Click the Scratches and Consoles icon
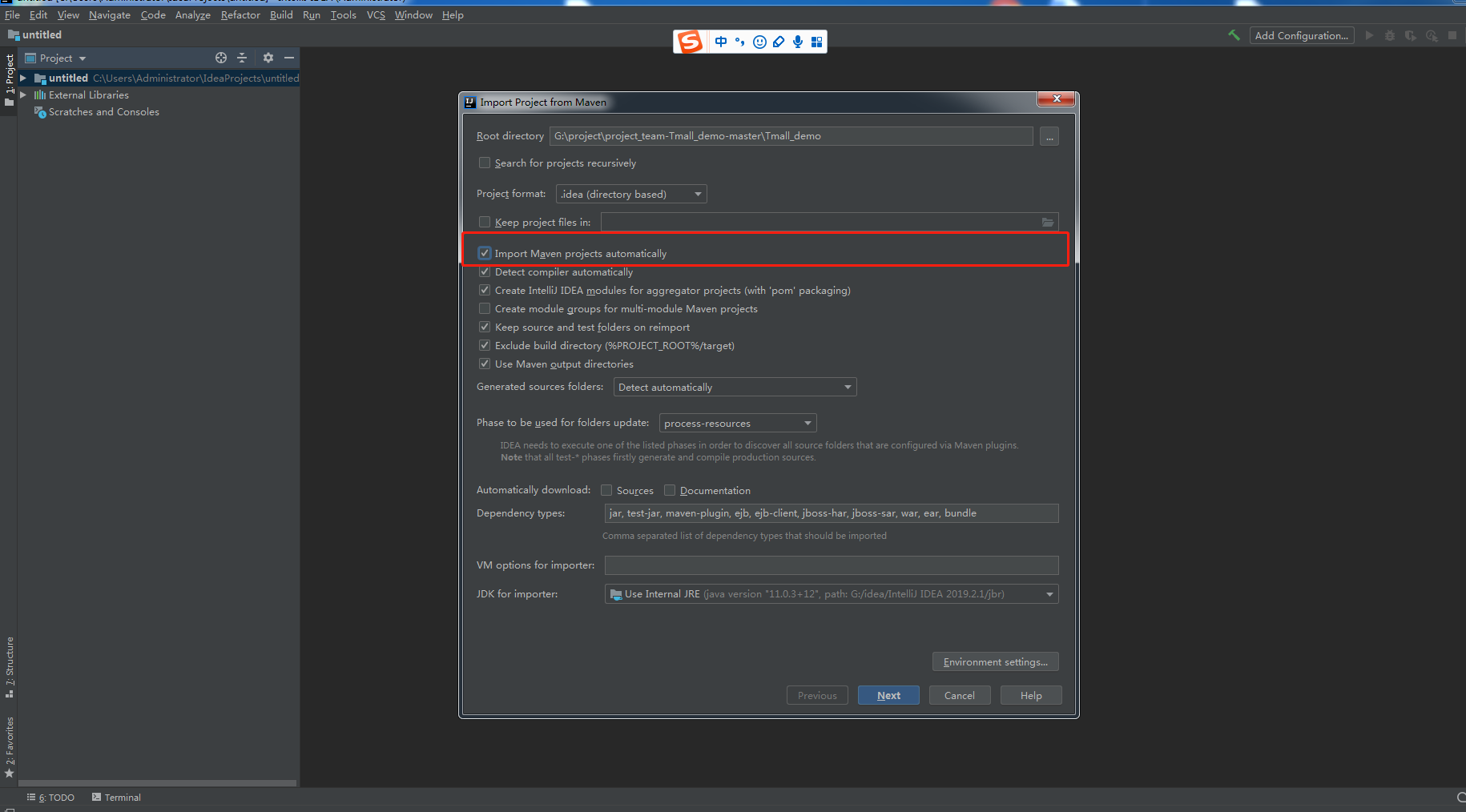The height and width of the screenshot is (812, 1466). pos(39,112)
